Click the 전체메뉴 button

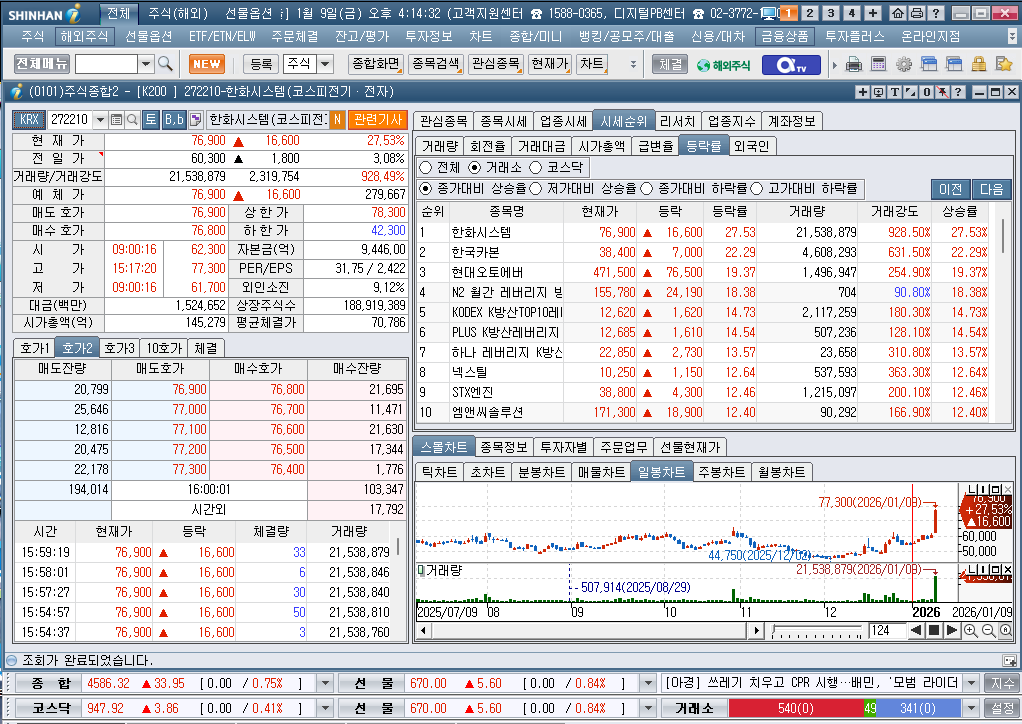click(42, 64)
